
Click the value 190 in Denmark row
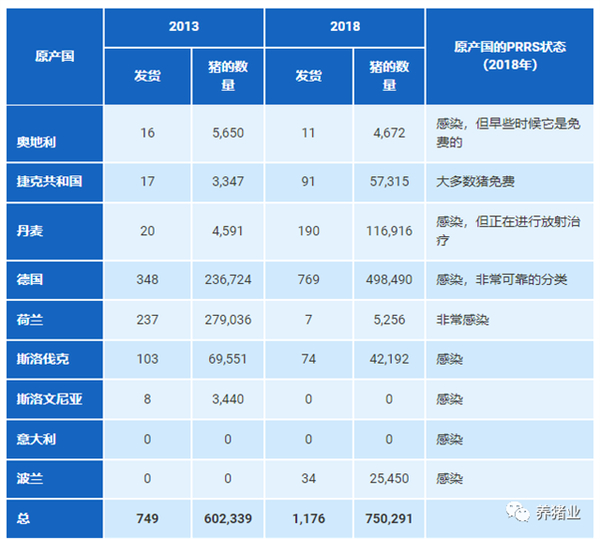coord(308,231)
